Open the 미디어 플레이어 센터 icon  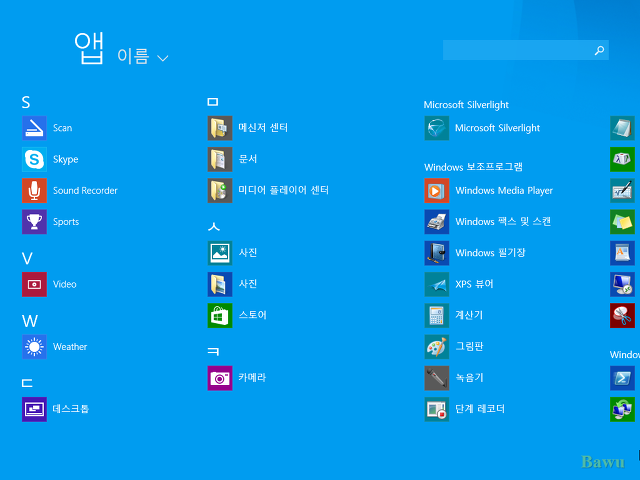tap(220, 190)
